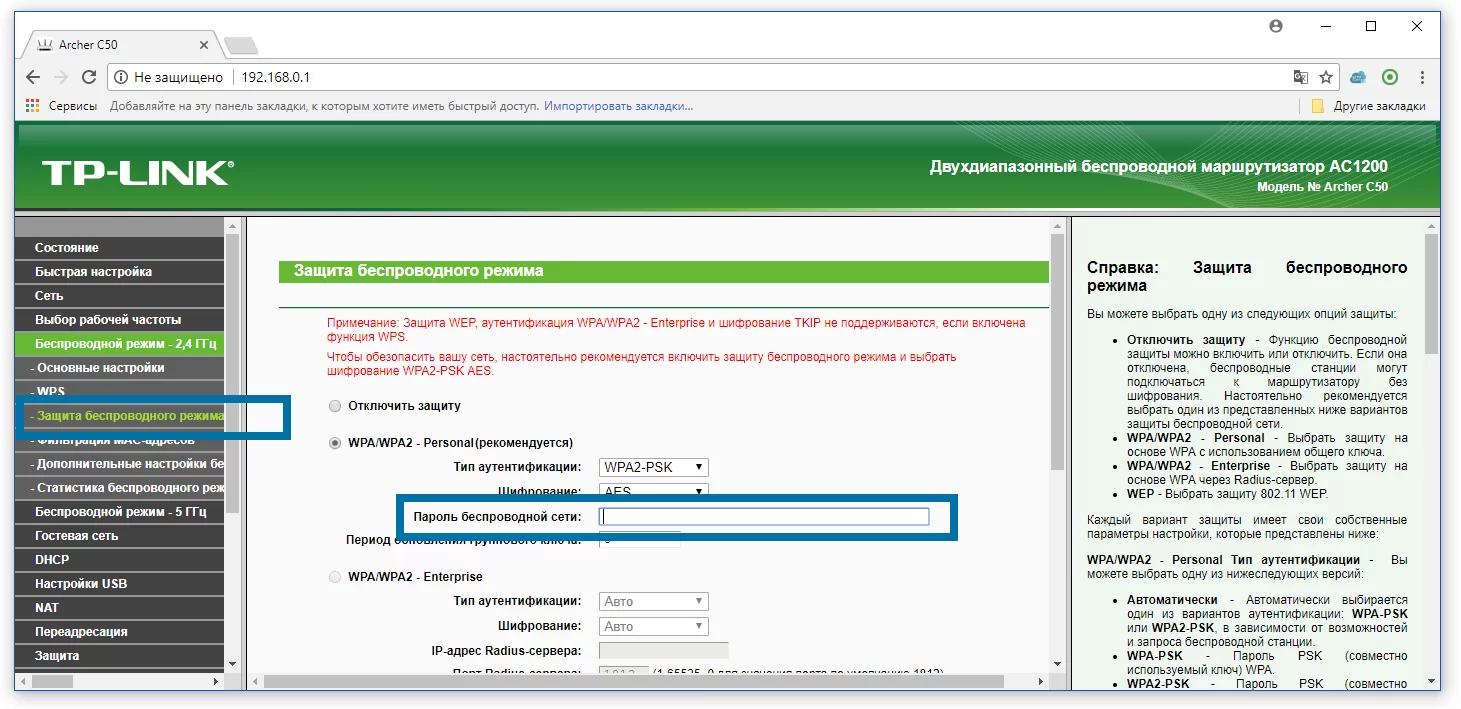Click the green circle extension icon
Image resolution: width=1461 pixels, height=709 pixels.
tap(1389, 77)
